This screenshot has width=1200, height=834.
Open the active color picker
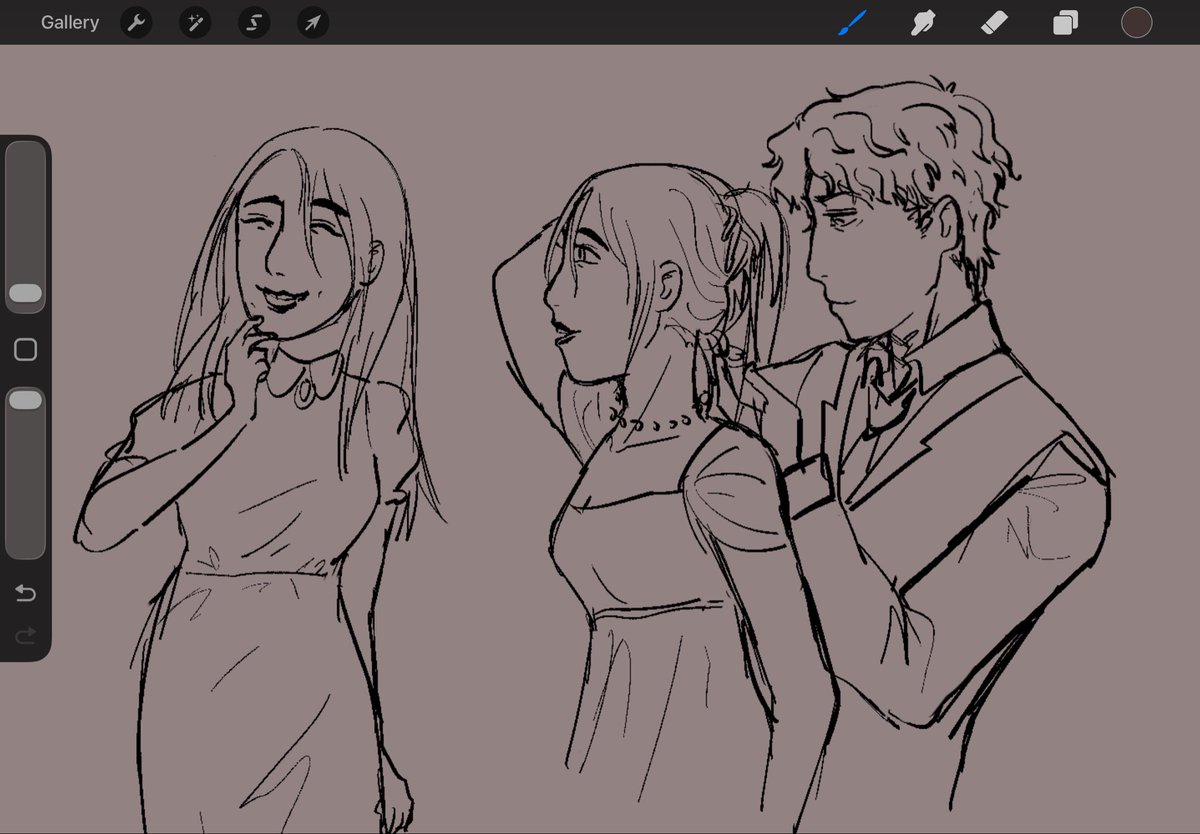1136,22
